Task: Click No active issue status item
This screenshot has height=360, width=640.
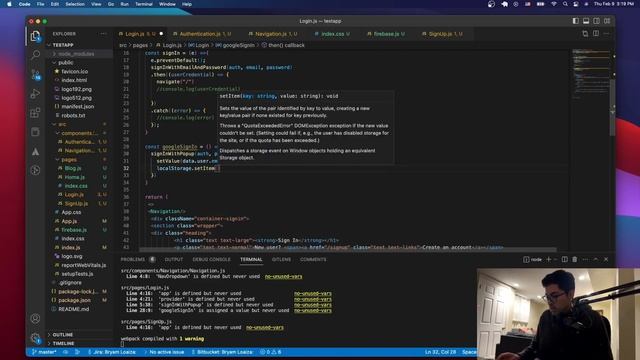Action: click(x=164, y=352)
